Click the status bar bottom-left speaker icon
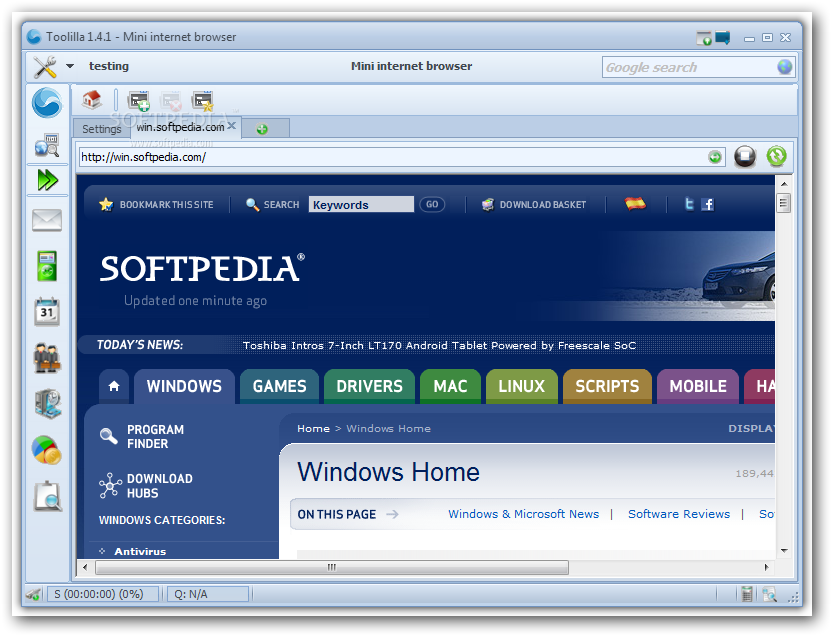The width and height of the screenshot is (832, 636). point(33,595)
